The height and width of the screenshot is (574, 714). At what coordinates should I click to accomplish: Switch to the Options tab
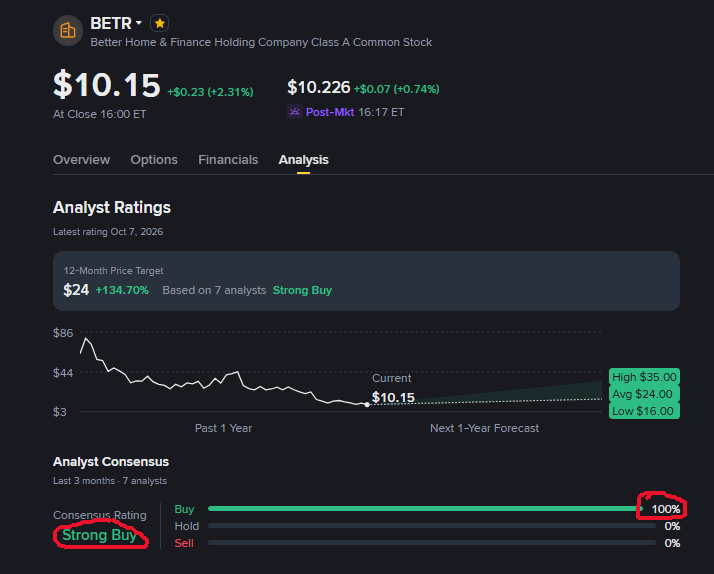(154, 160)
